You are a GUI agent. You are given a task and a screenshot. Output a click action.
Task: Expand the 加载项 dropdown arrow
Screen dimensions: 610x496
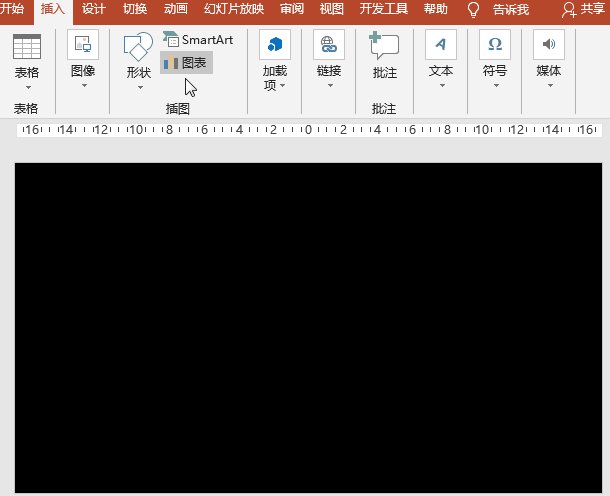(x=282, y=86)
